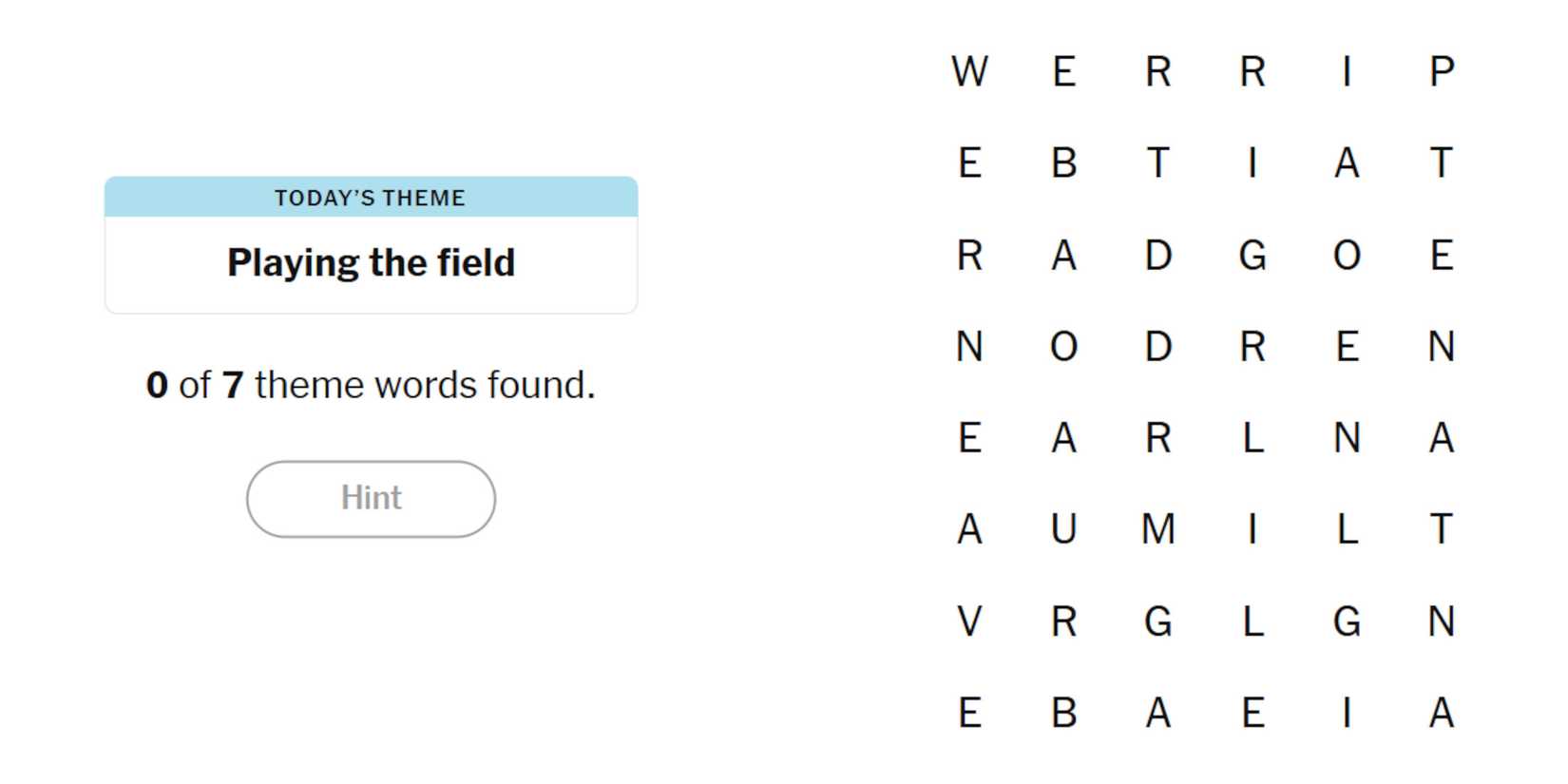Screen dimensions: 1568x784
Task: Select the M in the sixth row
Action: point(1158,530)
